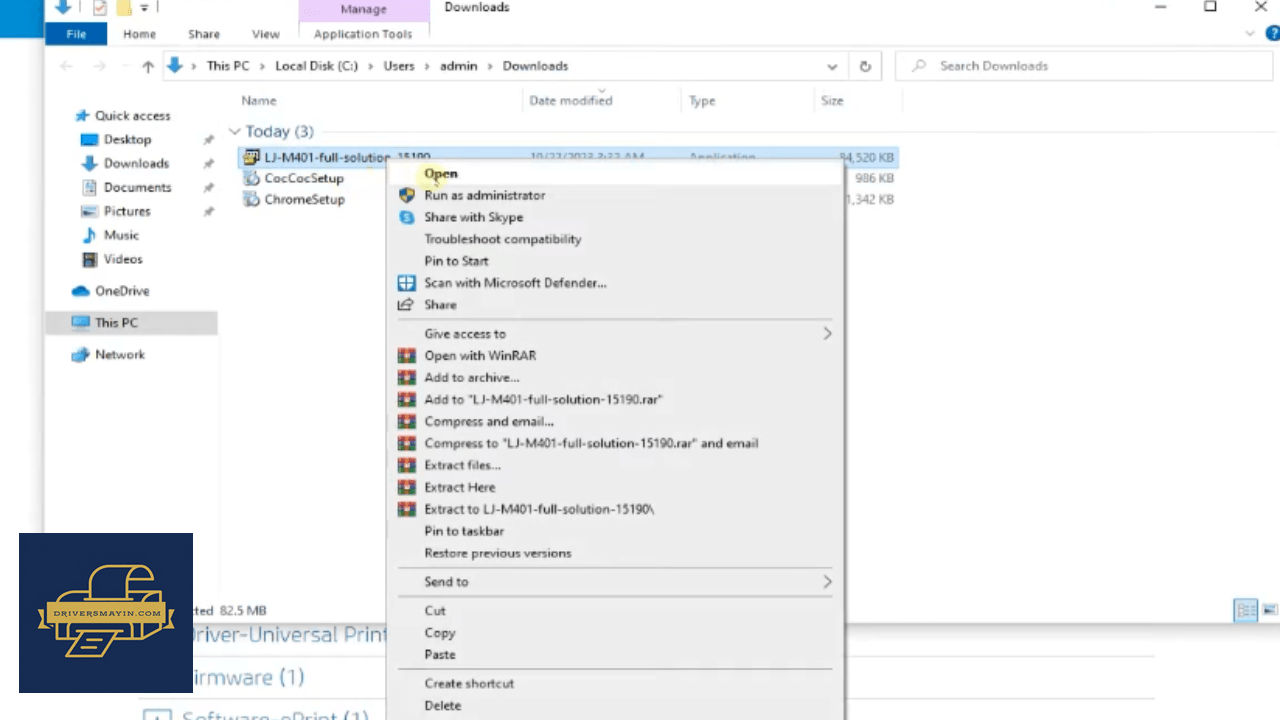Expand the ribbon using the chevron
Screen dimensions: 1280x720
click(x=1252, y=33)
